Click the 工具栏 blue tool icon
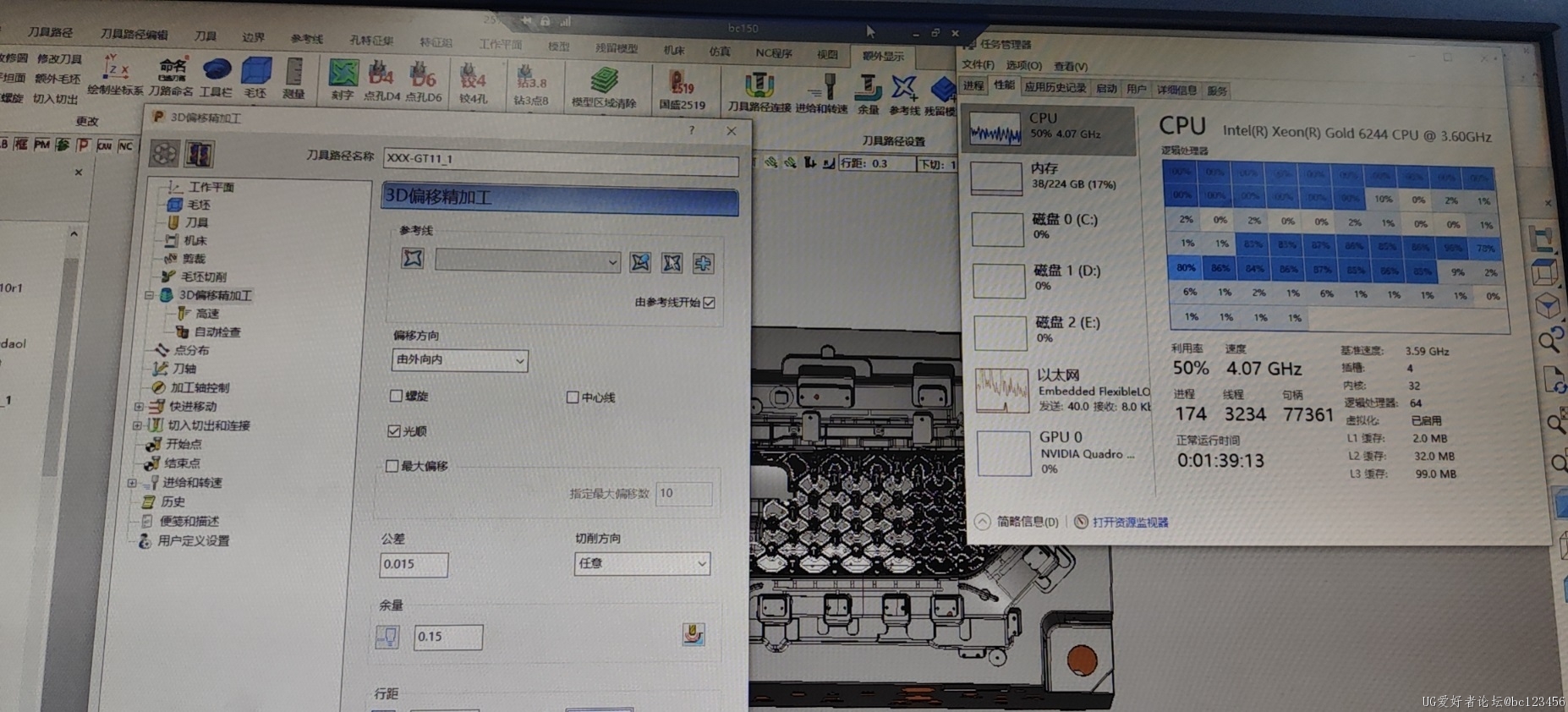 pos(217,69)
